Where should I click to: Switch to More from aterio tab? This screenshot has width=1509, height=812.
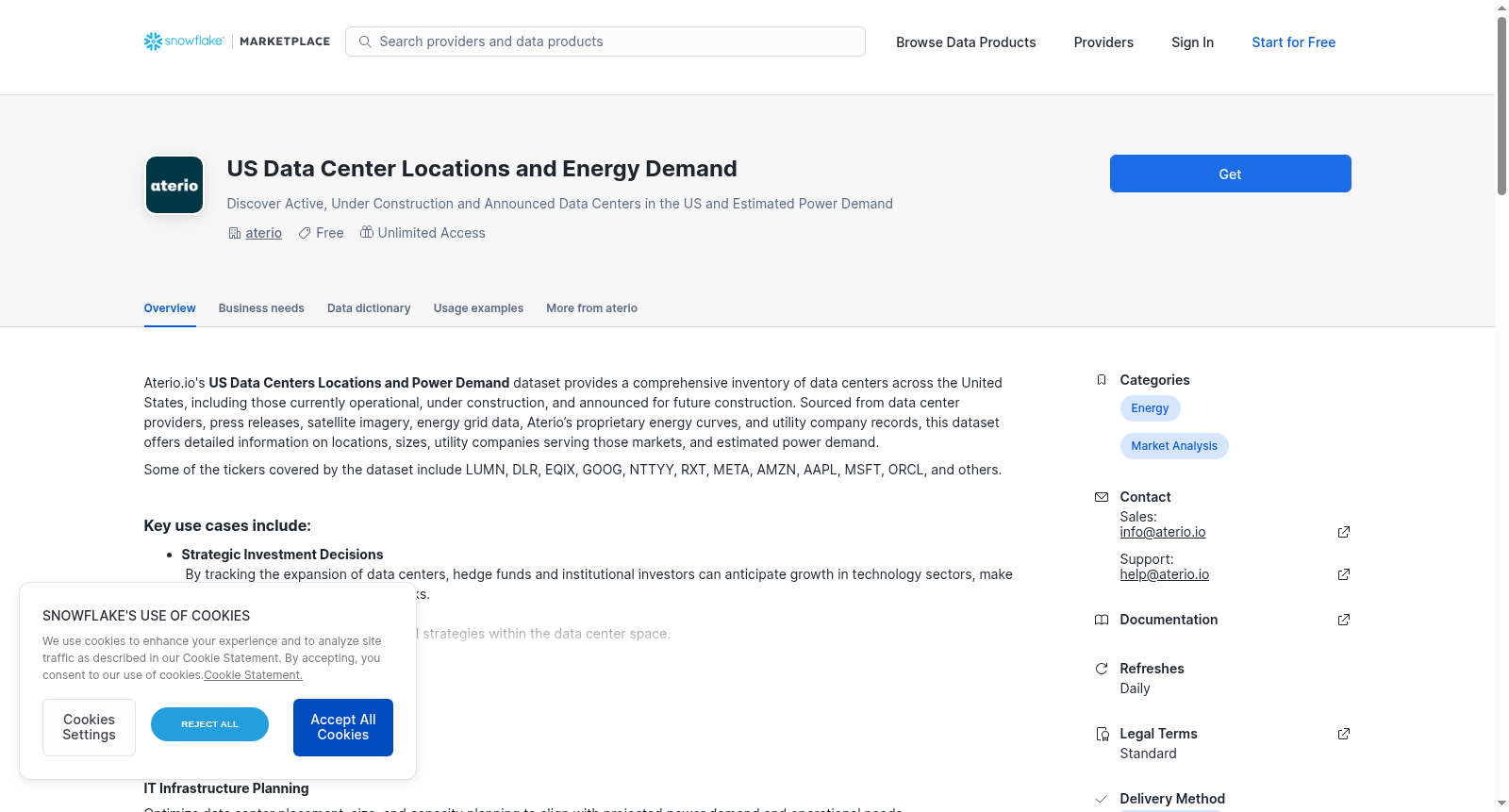click(591, 308)
